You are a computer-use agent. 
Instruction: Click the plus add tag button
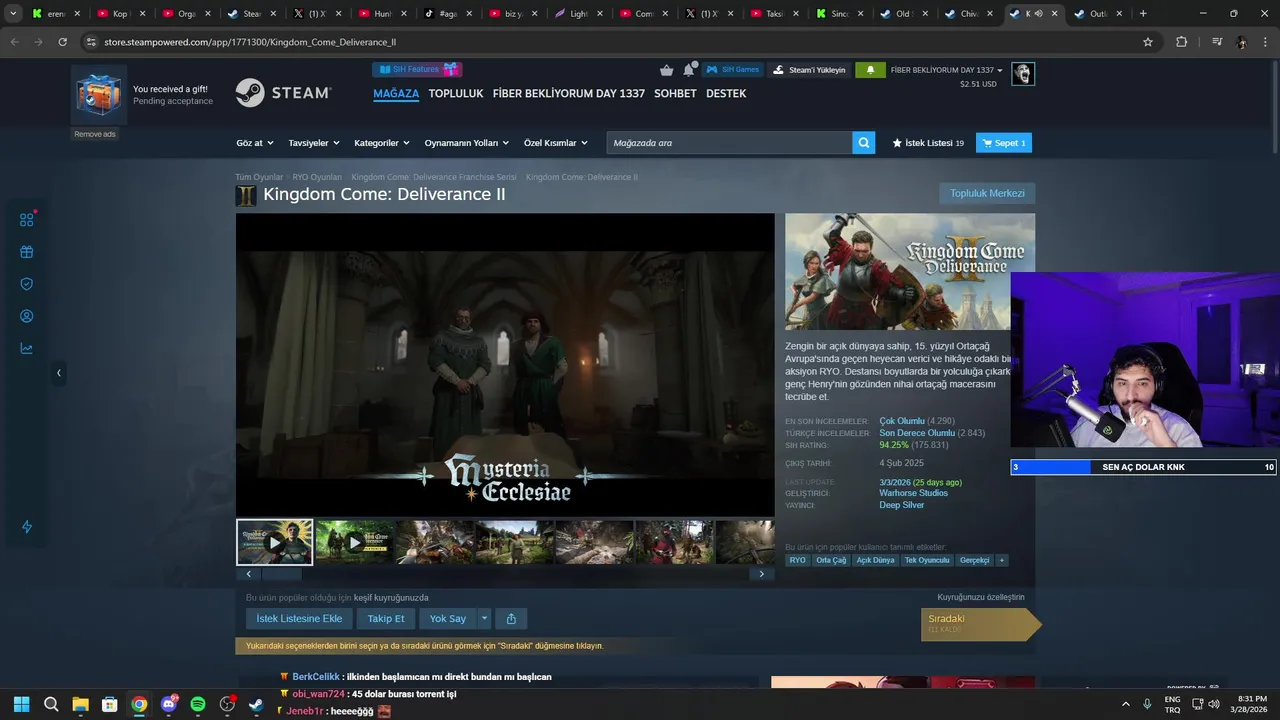1001,560
